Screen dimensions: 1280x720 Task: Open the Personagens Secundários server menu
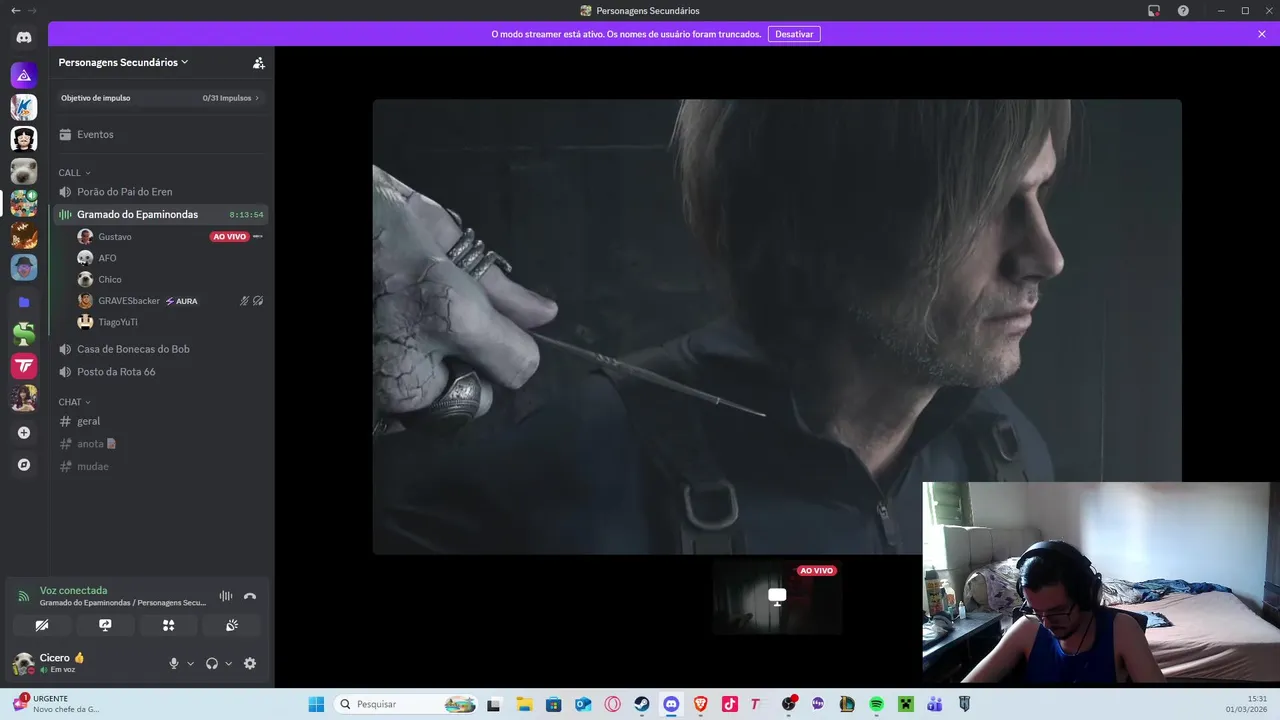123,62
